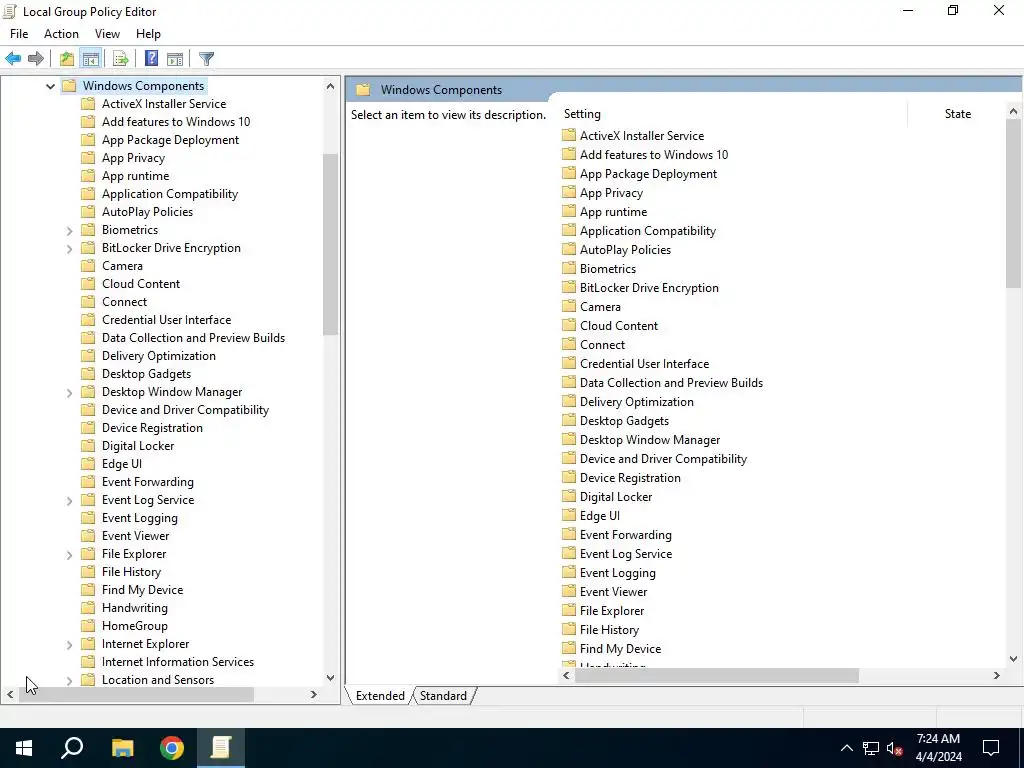This screenshot has width=1024, height=768.
Task: Click tree pane horizontal scroll left arrow
Action: 10,694
